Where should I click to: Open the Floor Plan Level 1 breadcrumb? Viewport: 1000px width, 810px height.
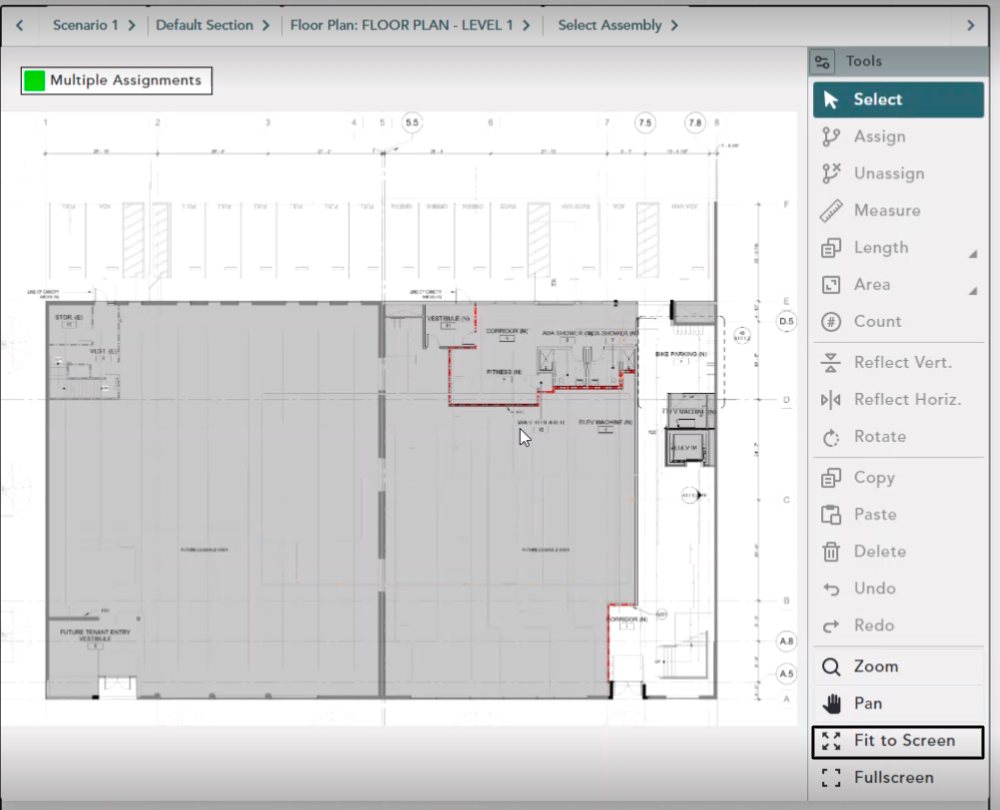click(x=409, y=25)
